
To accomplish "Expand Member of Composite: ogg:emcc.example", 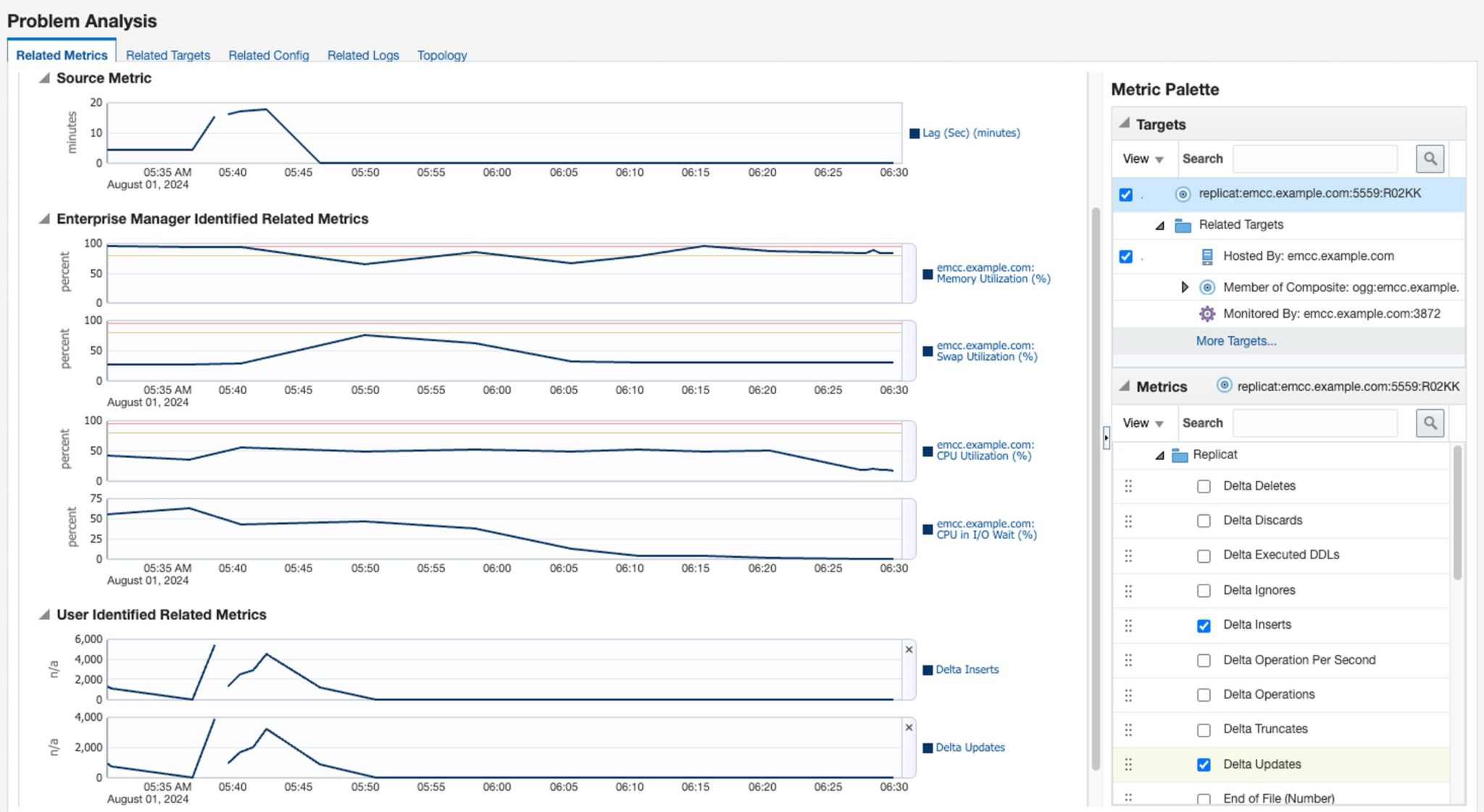I will coord(1185,287).
